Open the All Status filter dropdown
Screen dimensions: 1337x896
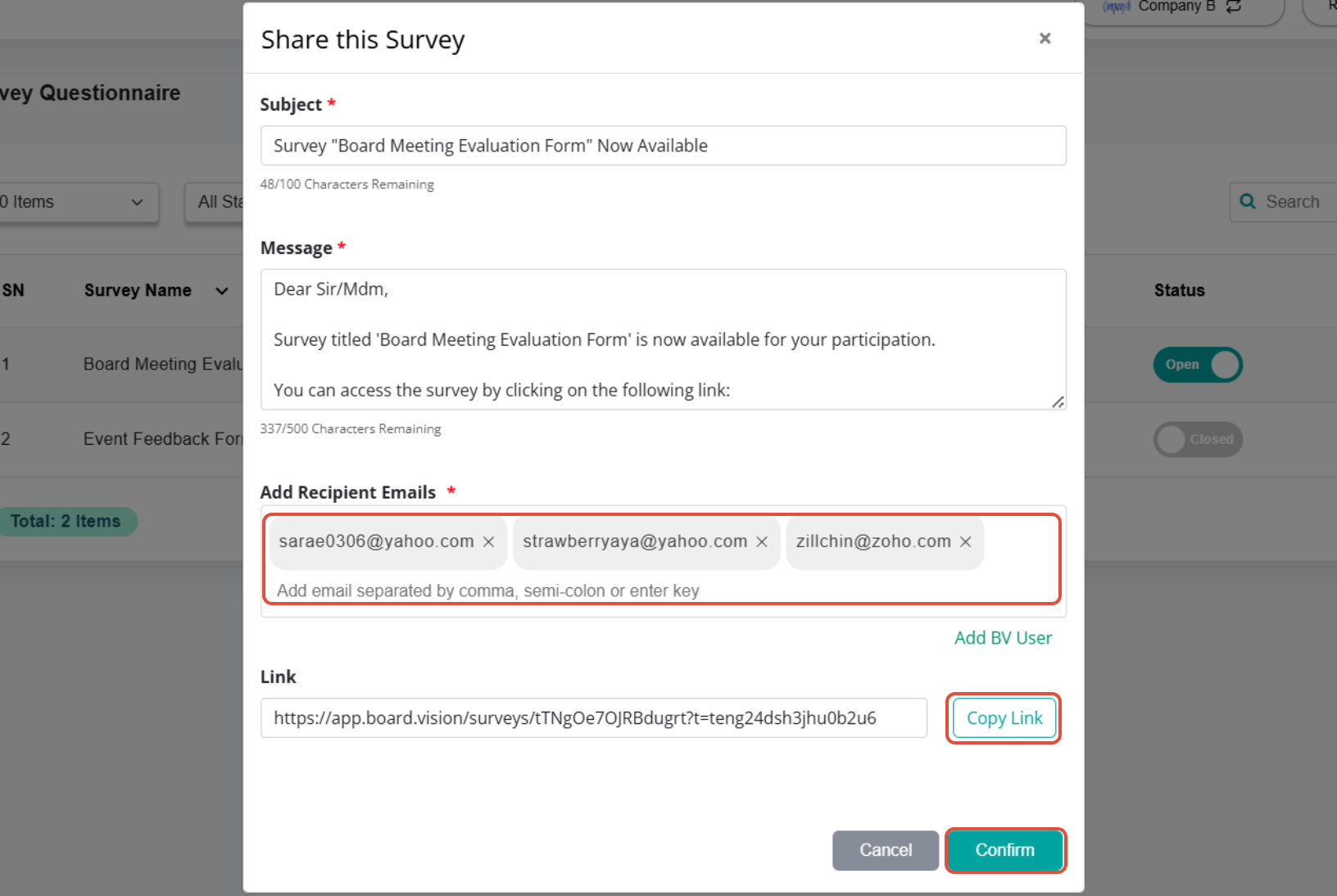[215, 202]
